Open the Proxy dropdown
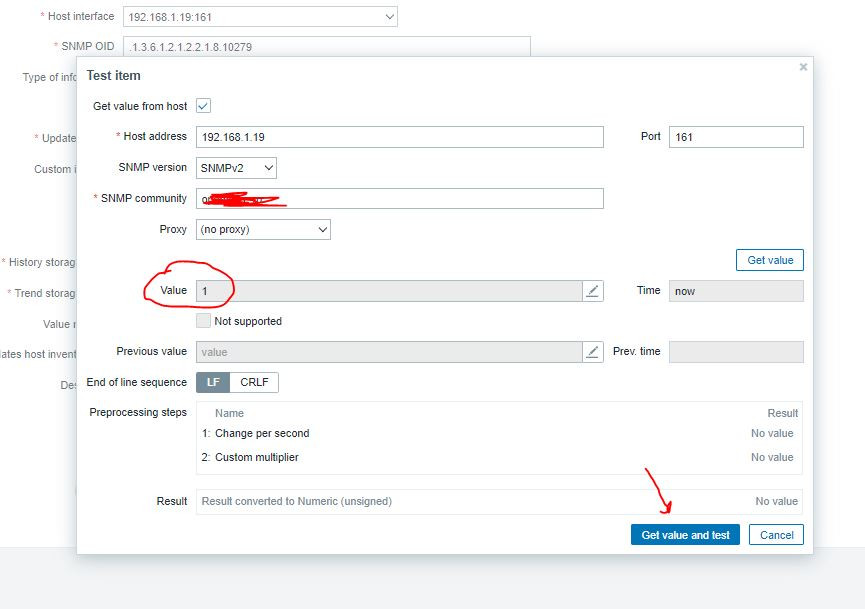 263,229
